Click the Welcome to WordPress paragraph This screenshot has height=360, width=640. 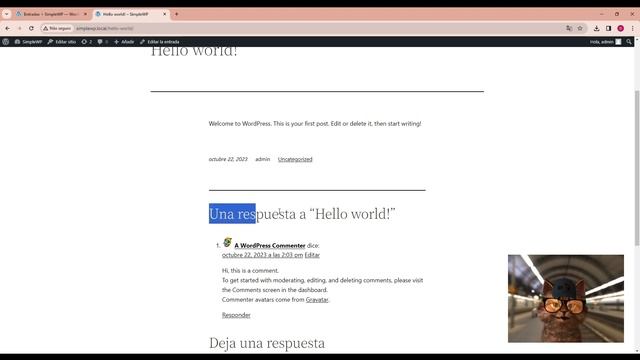[315, 124]
